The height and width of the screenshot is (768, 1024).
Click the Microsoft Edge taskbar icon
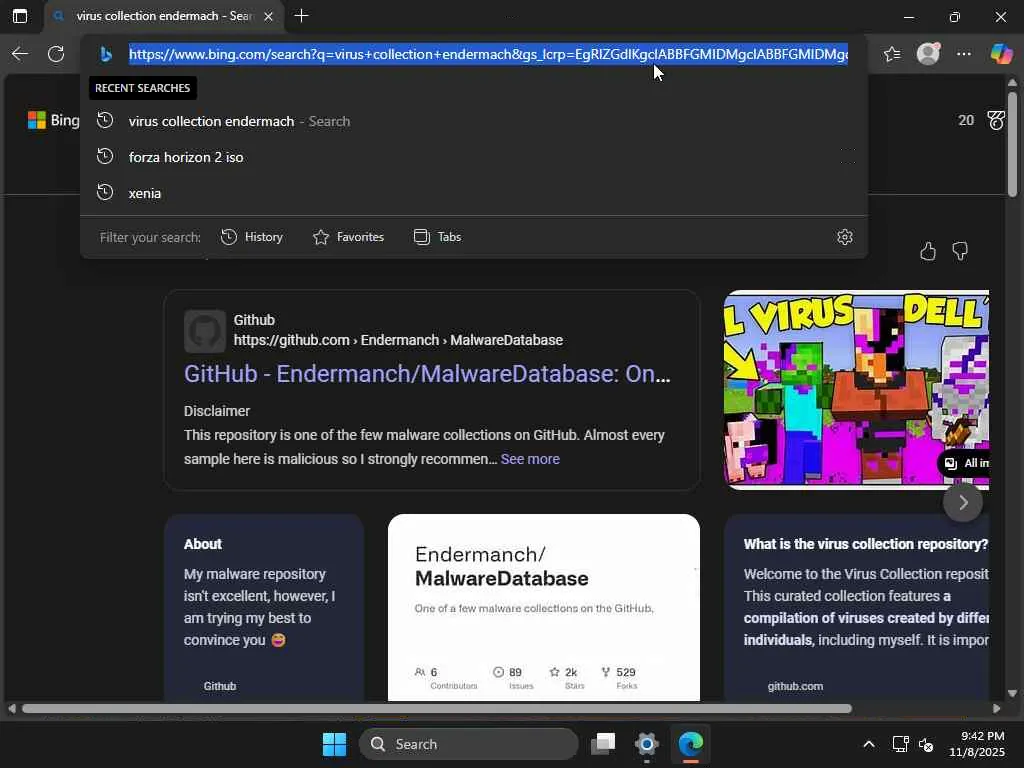(690, 744)
